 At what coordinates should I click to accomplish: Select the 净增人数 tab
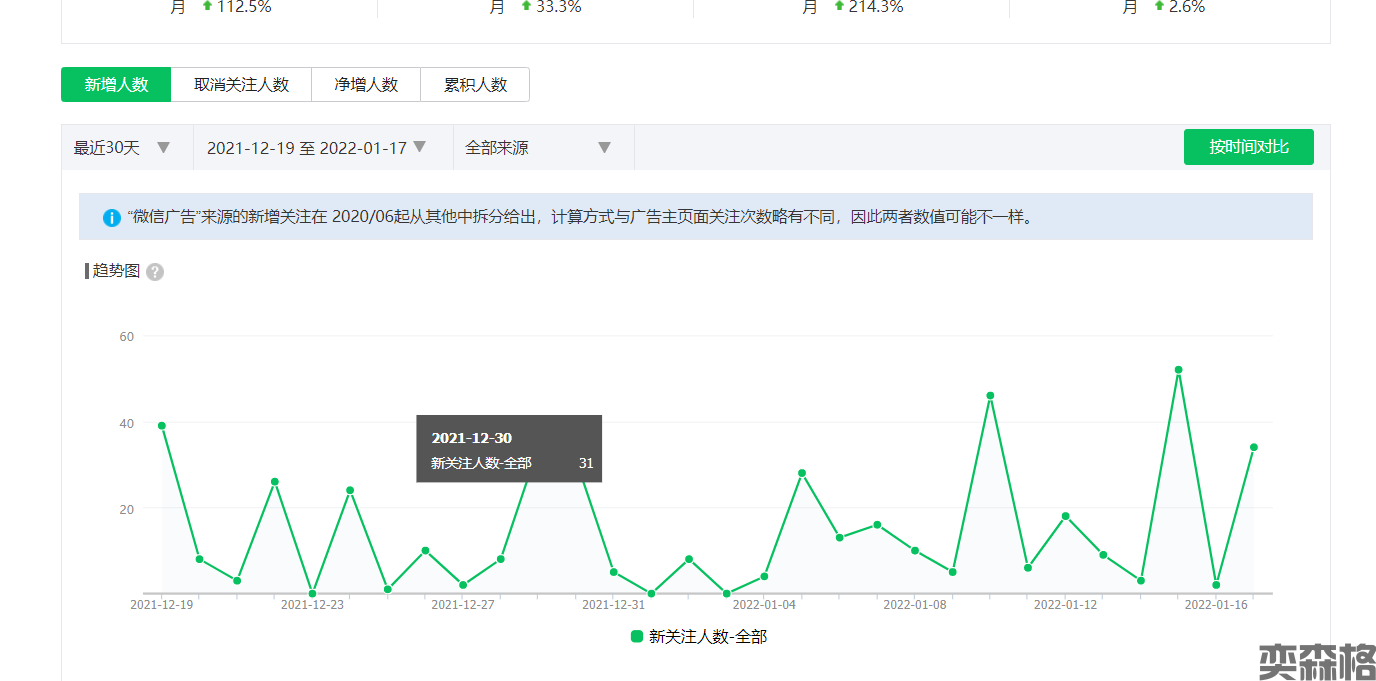click(x=366, y=85)
